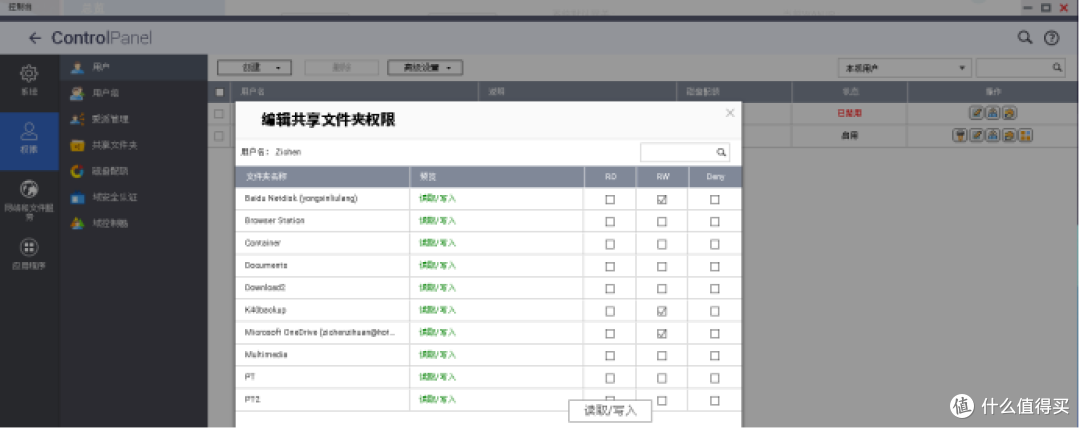Uncheck RW for Microsoft OneDrive

pyautogui.click(x=662, y=333)
